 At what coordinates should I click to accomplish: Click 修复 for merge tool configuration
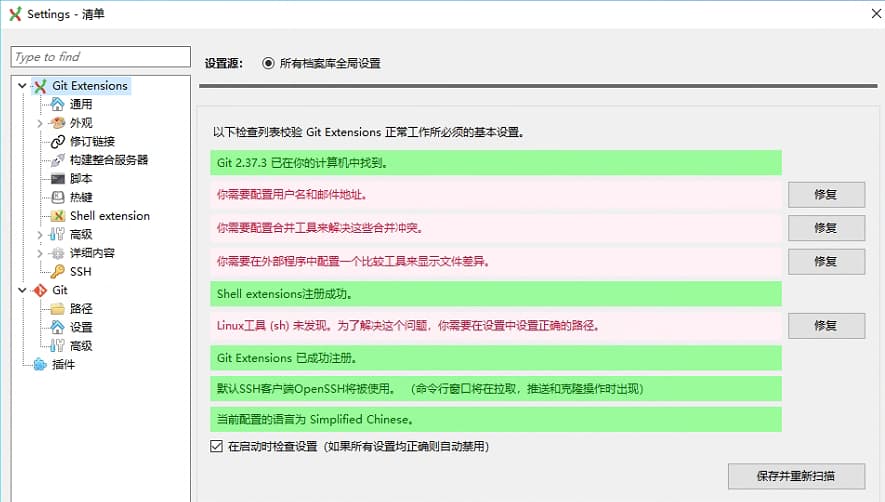[826, 228]
